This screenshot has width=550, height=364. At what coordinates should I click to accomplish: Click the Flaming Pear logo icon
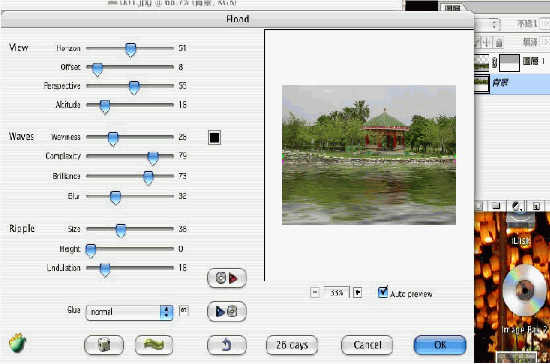coord(18,343)
